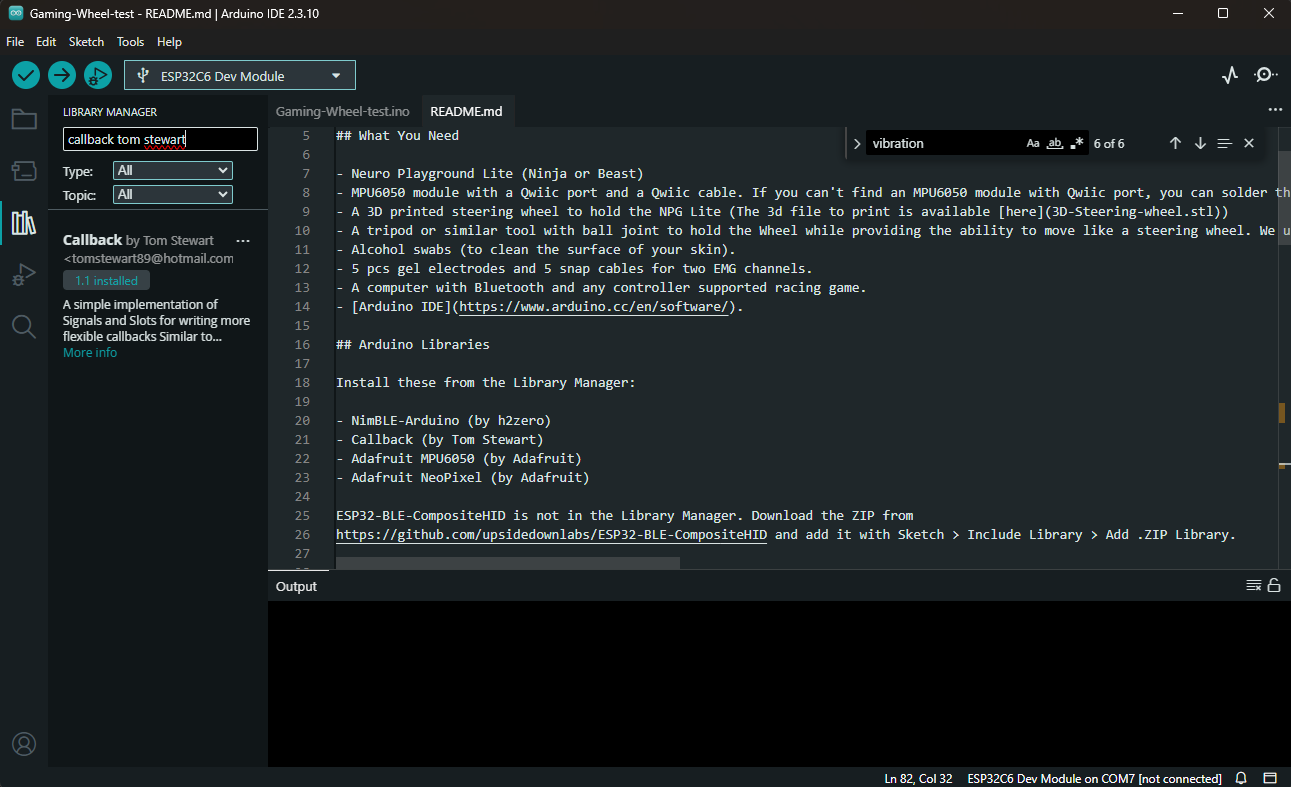Screen dimensions: 1291x787
Task: Click 'Install these from the Library Manager' line
Action: point(486,383)
